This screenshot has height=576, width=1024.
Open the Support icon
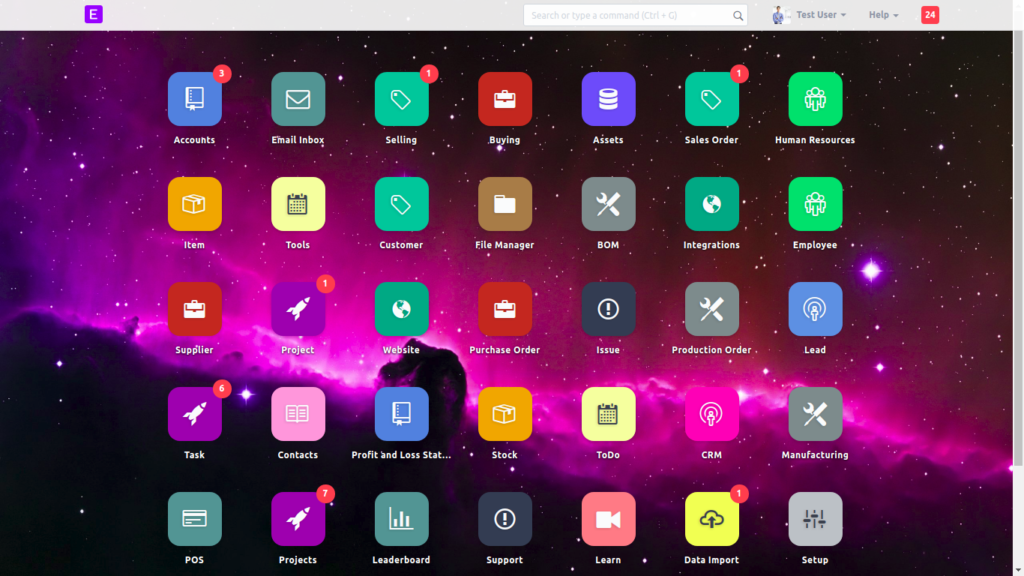504,519
